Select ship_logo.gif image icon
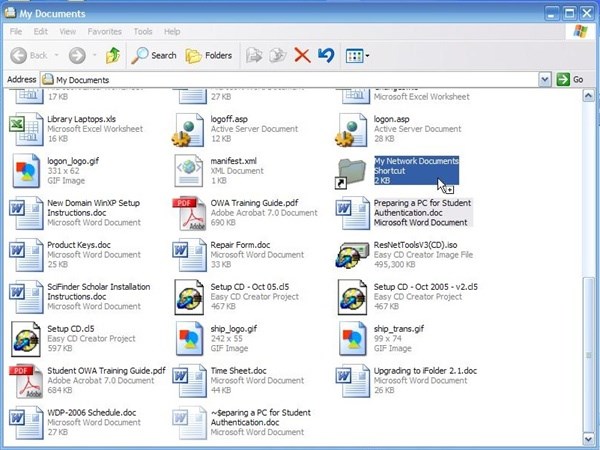The height and width of the screenshot is (450, 600). pos(189,339)
